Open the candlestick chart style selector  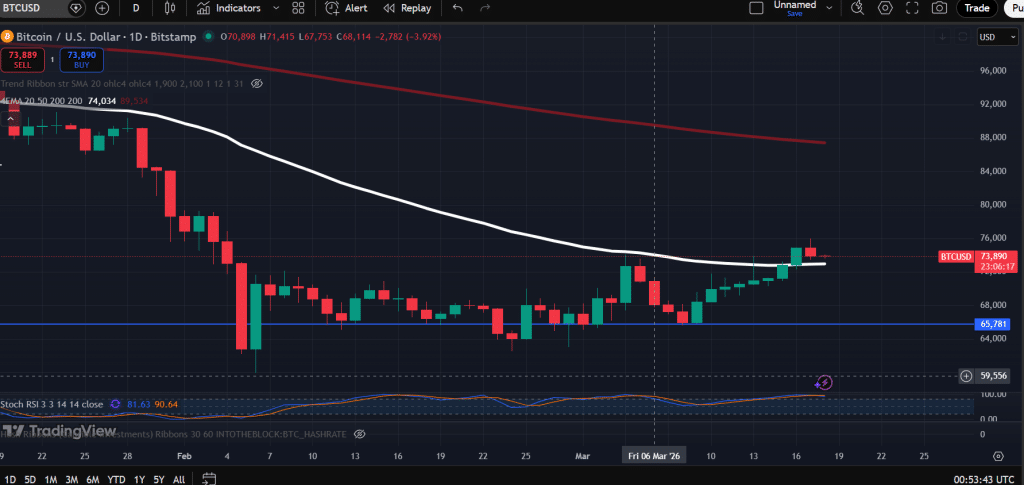tap(169, 8)
